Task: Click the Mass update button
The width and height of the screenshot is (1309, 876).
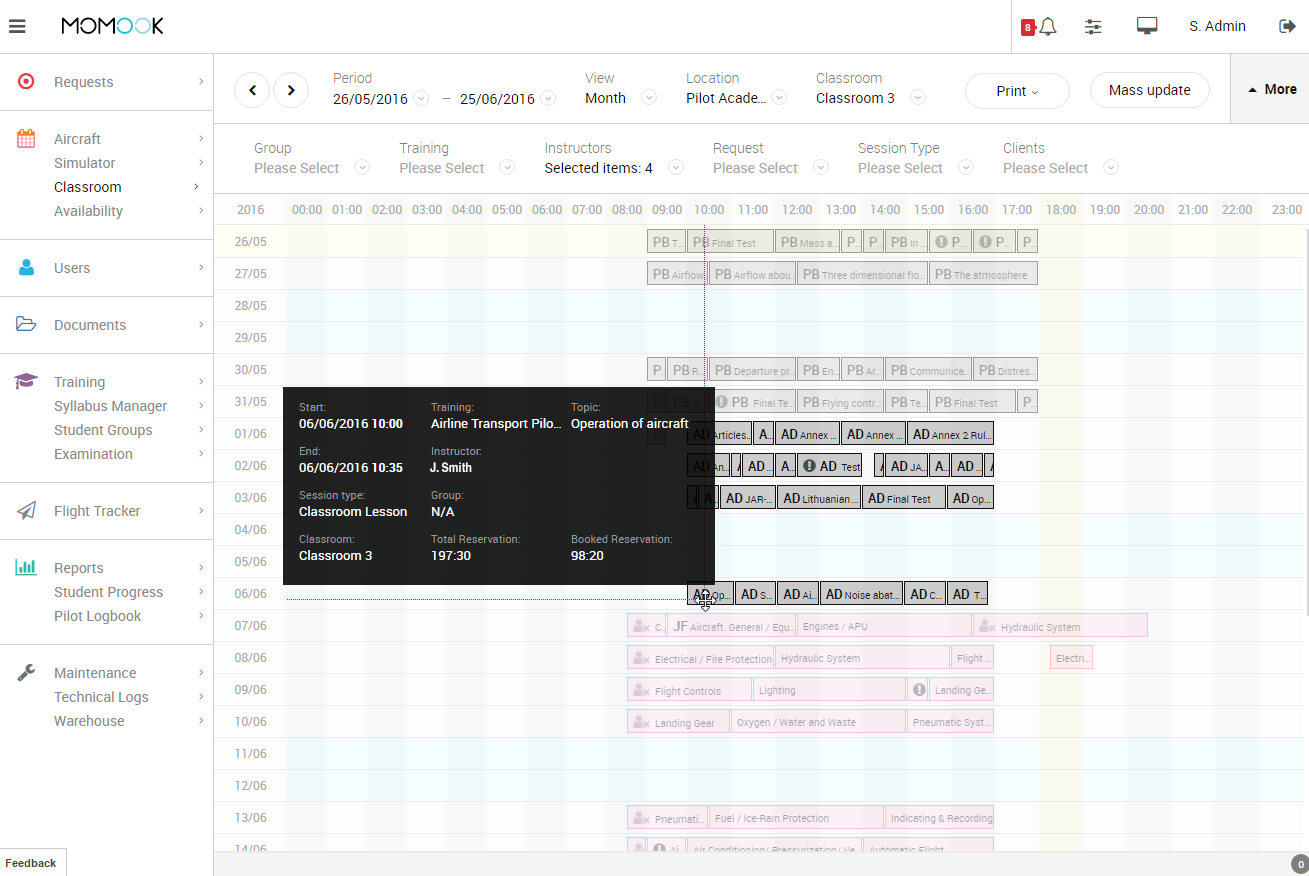Action: [1149, 90]
